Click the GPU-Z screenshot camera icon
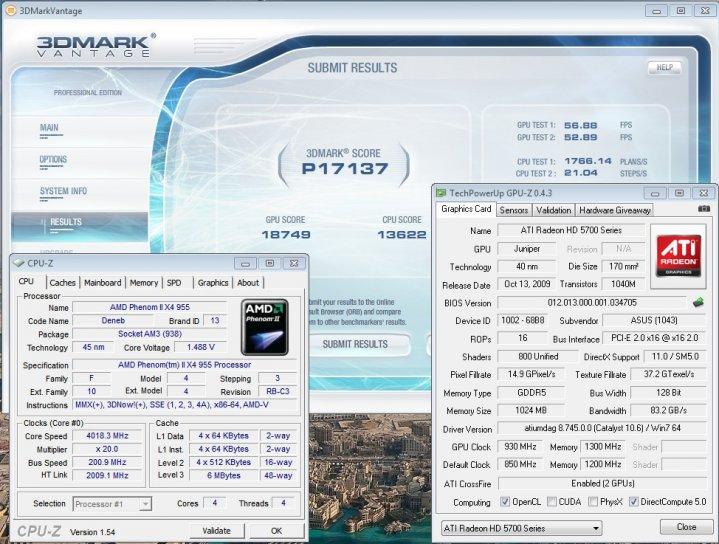Screen dimensions: 719x544 coord(704,210)
